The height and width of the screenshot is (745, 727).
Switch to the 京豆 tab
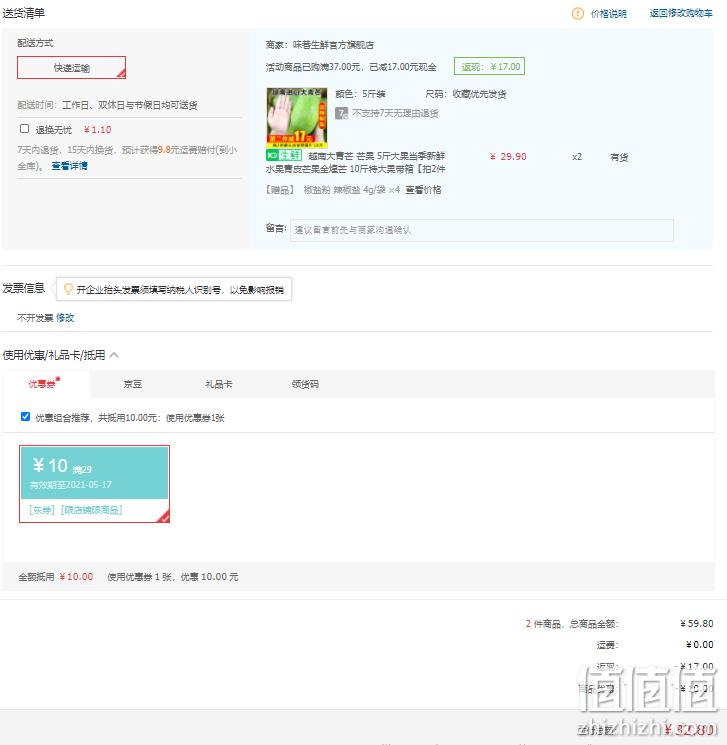point(133,384)
